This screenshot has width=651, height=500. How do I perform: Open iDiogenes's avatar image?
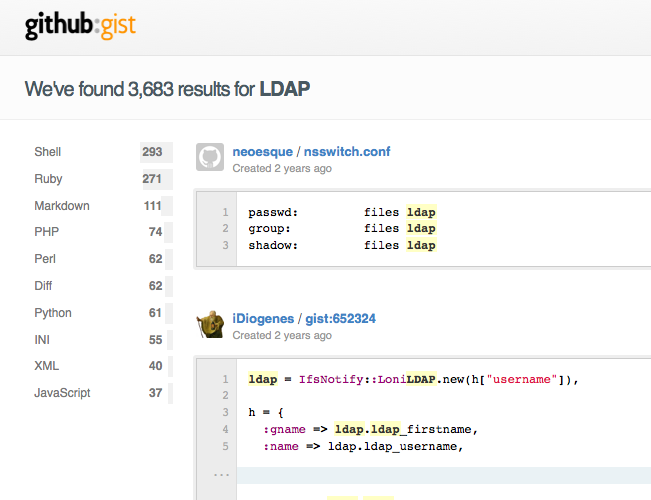210,325
